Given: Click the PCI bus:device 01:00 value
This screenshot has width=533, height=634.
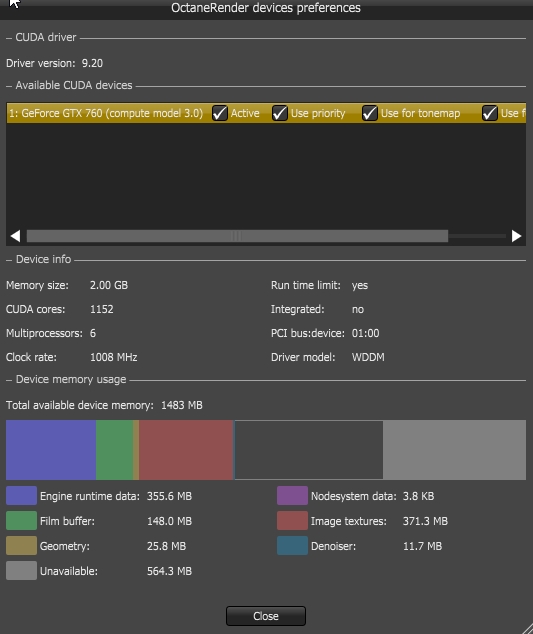Looking at the screenshot, I should (x=366, y=333).
